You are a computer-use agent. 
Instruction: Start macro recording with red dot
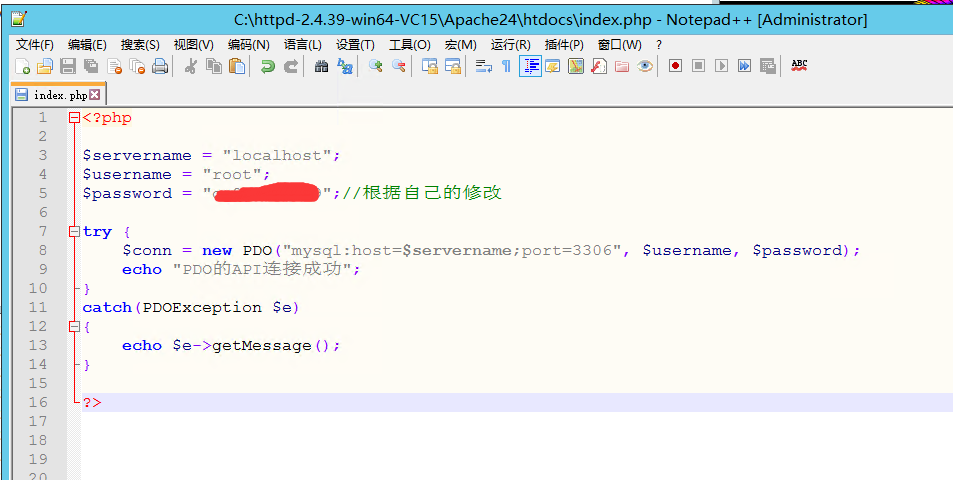pyautogui.click(x=675, y=66)
